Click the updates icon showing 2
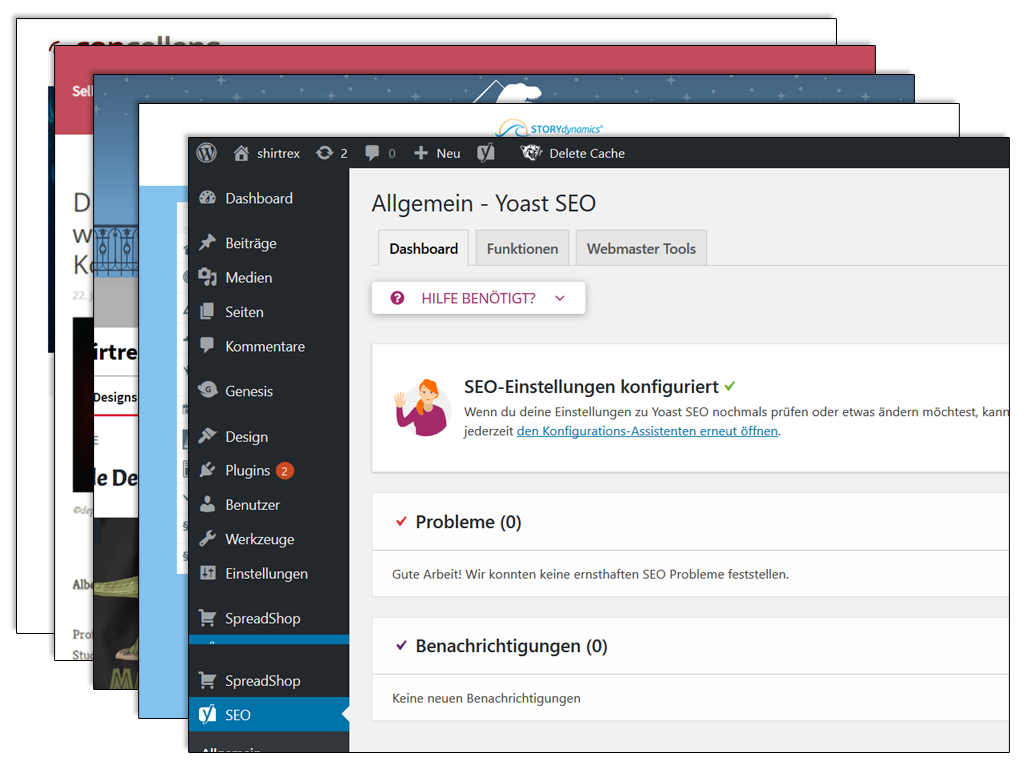The image size is (1024, 768). click(x=325, y=153)
